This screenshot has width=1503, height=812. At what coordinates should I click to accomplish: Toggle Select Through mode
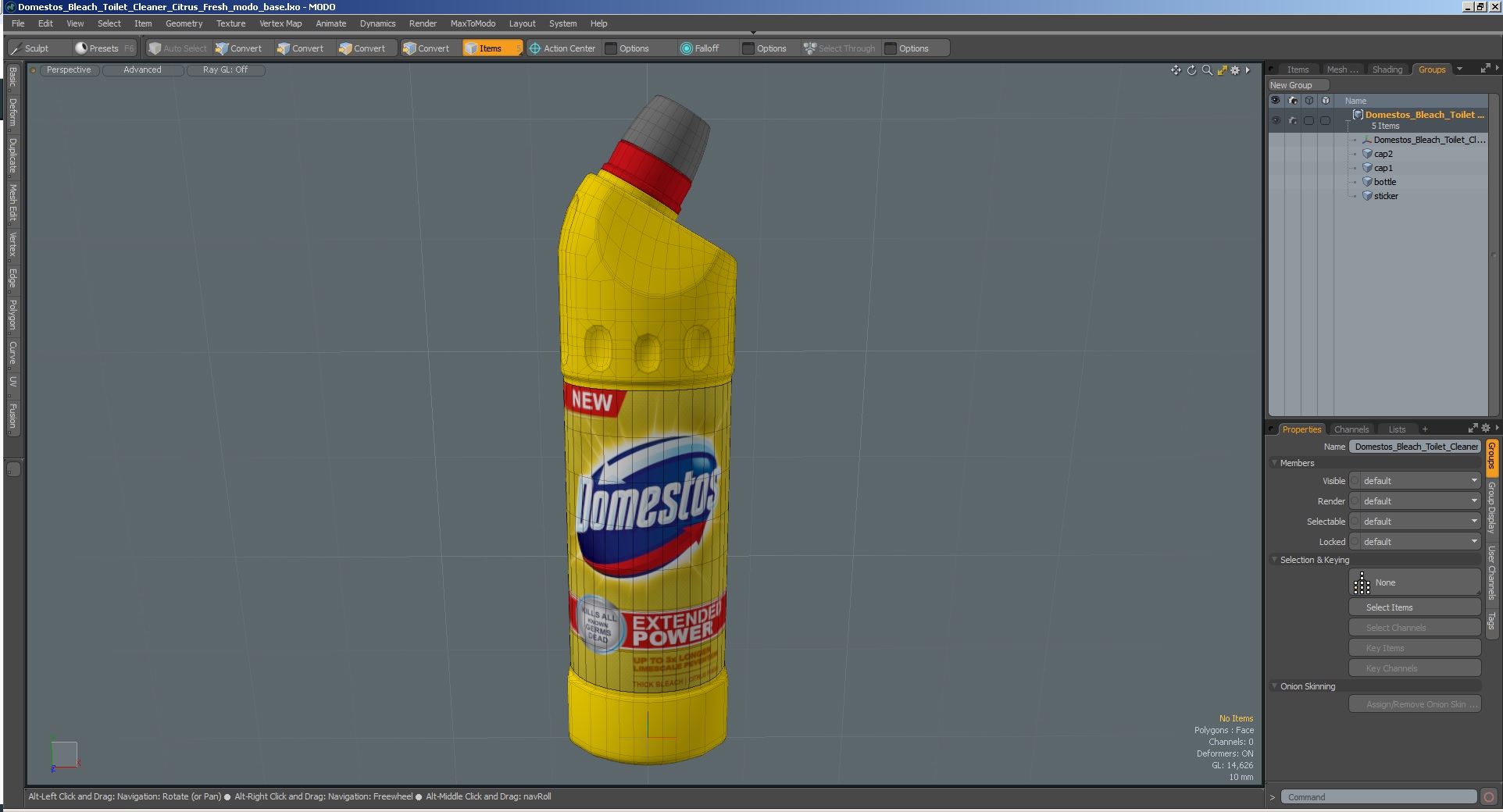point(840,48)
